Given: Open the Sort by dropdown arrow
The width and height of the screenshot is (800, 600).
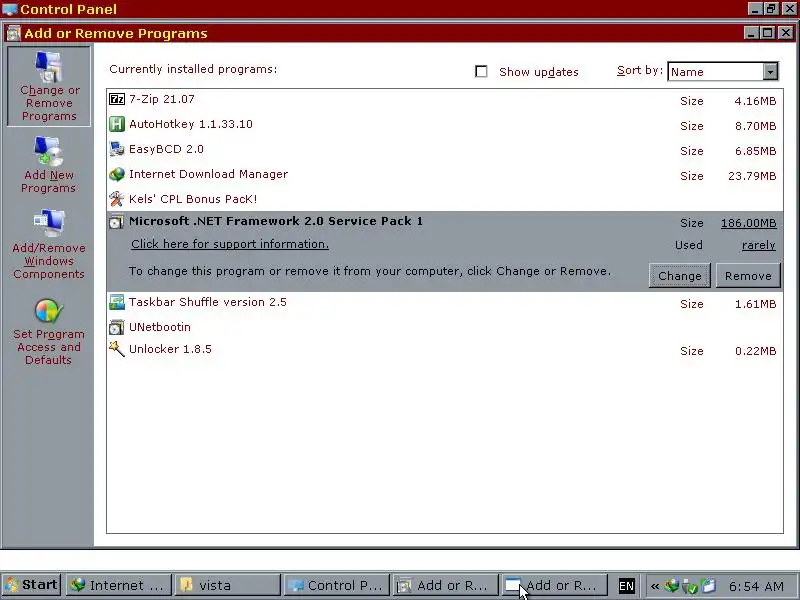Looking at the screenshot, I should tap(770, 71).
